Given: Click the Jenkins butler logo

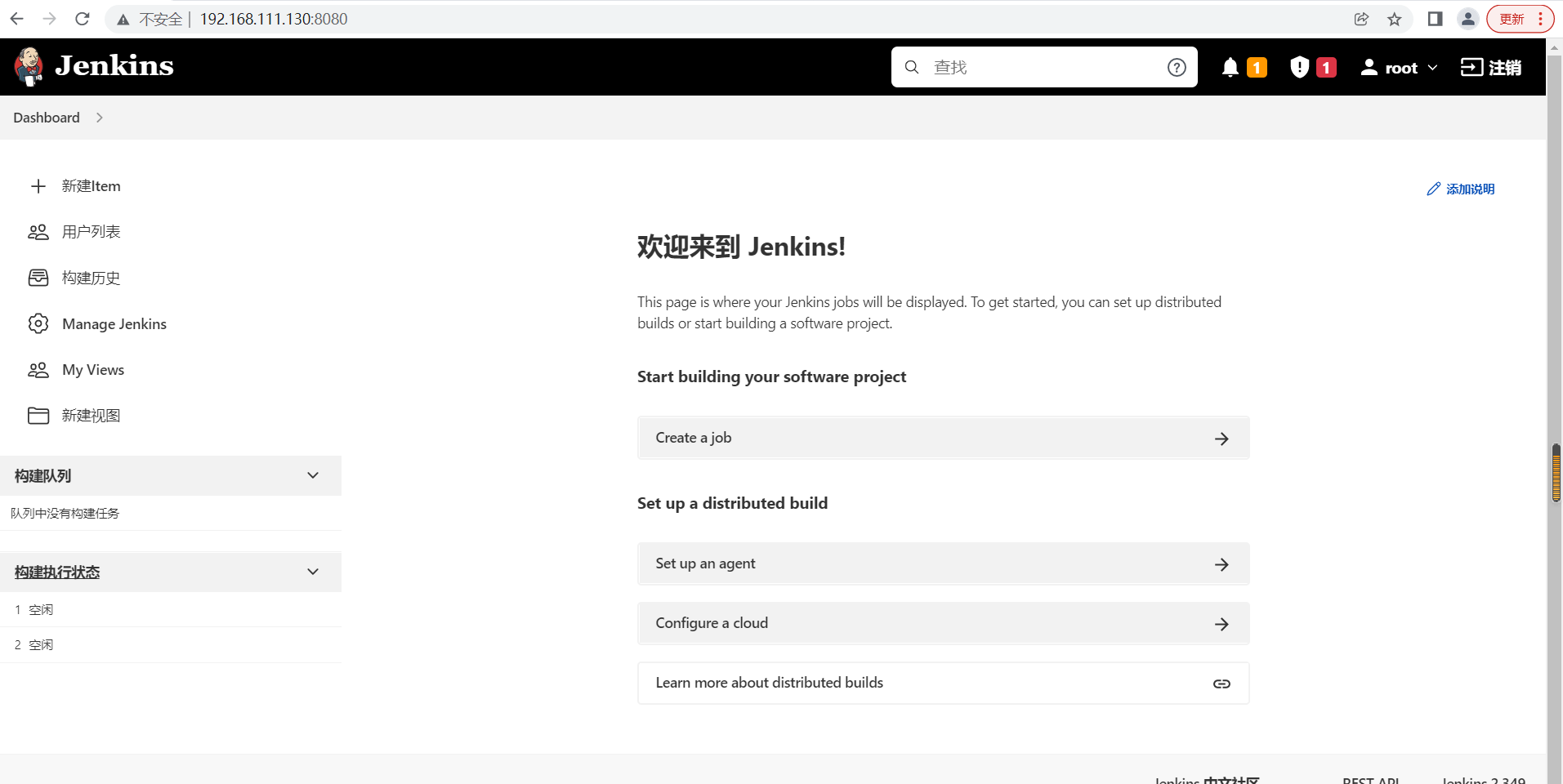Looking at the screenshot, I should pyautogui.click(x=29, y=66).
